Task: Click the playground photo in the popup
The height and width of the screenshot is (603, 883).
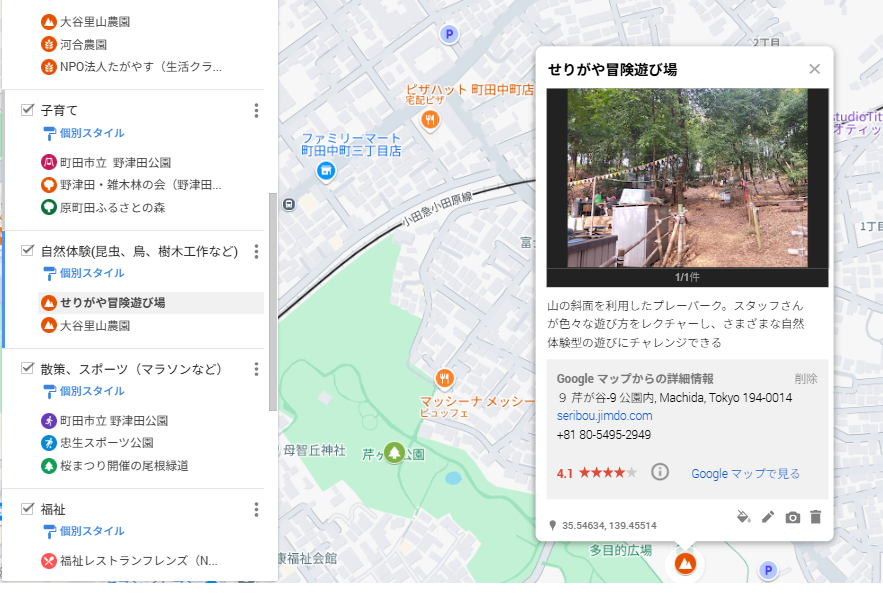Action: click(x=687, y=177)
